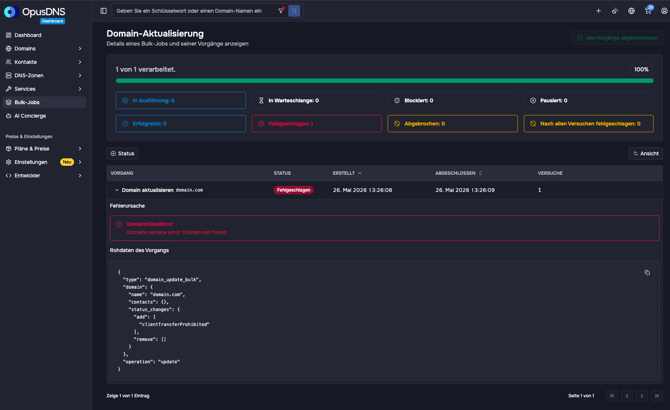This screenshot has height=410, width=670.
Task: Expand the Services sidebar chevron
Action: point(80,89)
